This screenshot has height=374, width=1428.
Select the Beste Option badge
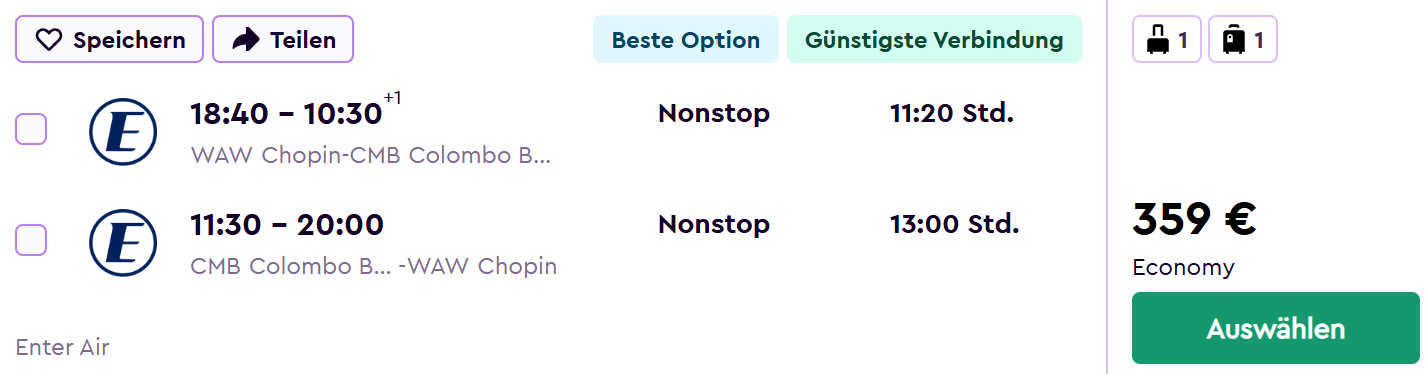pos(686,40)
